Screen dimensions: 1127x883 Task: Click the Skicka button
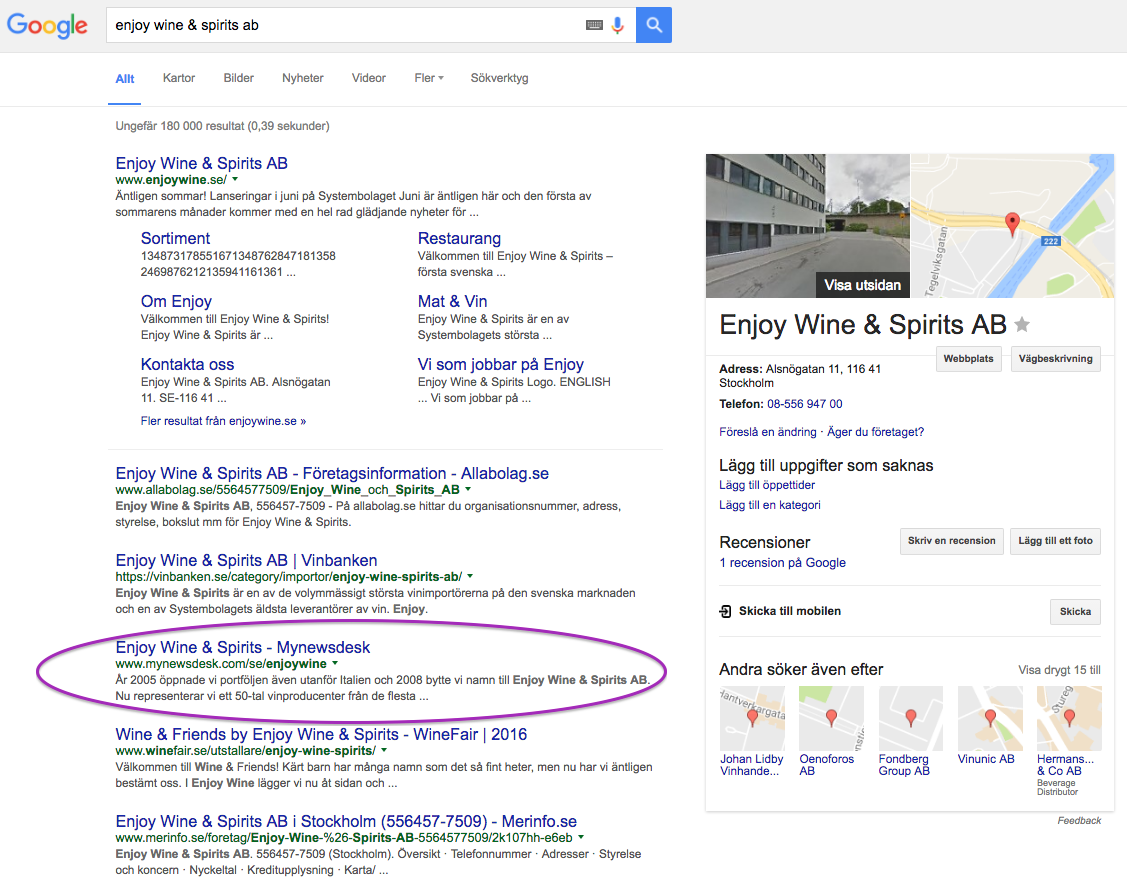click(x=1075, y=611)
